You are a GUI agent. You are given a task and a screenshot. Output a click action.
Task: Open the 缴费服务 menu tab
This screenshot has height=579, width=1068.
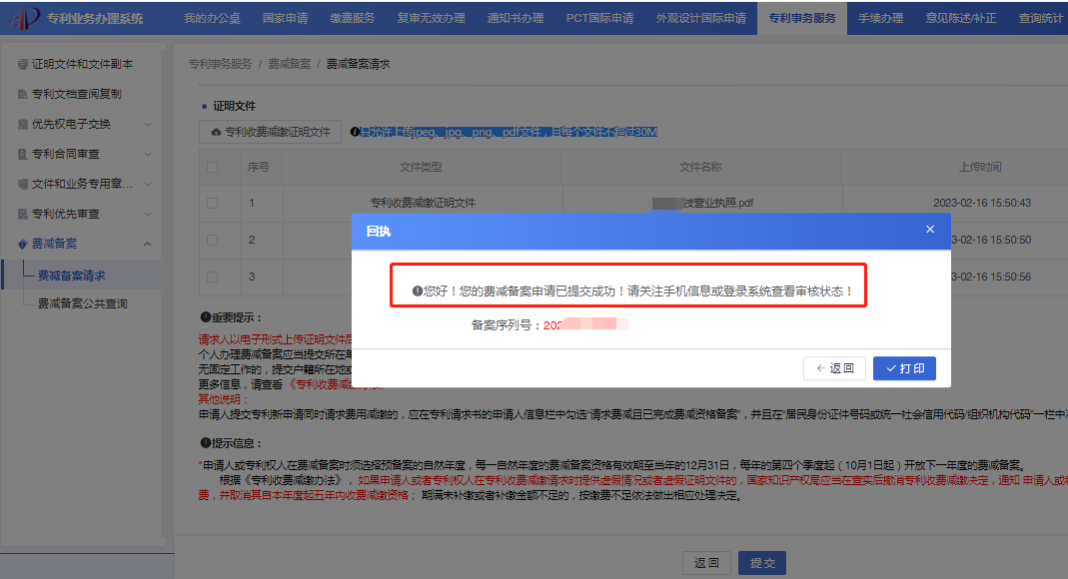pos(354,17)
